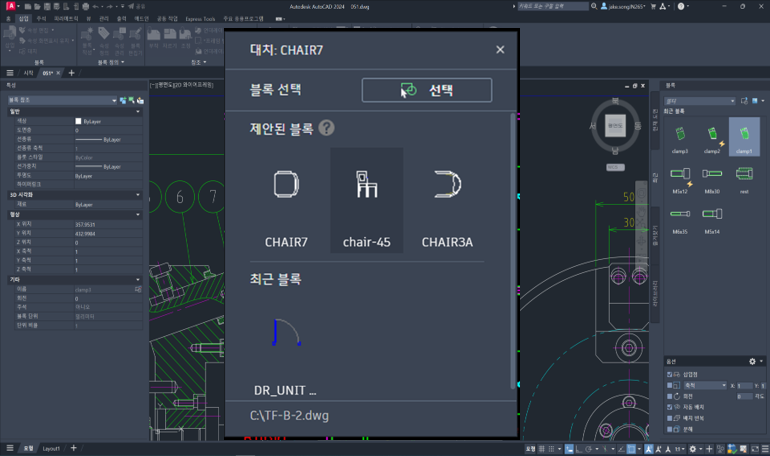Image resolution: width=770 pixels, height=456 pixels.
Task: Expand the 참조 ribbon panel
Action: [x=198, y=62]
